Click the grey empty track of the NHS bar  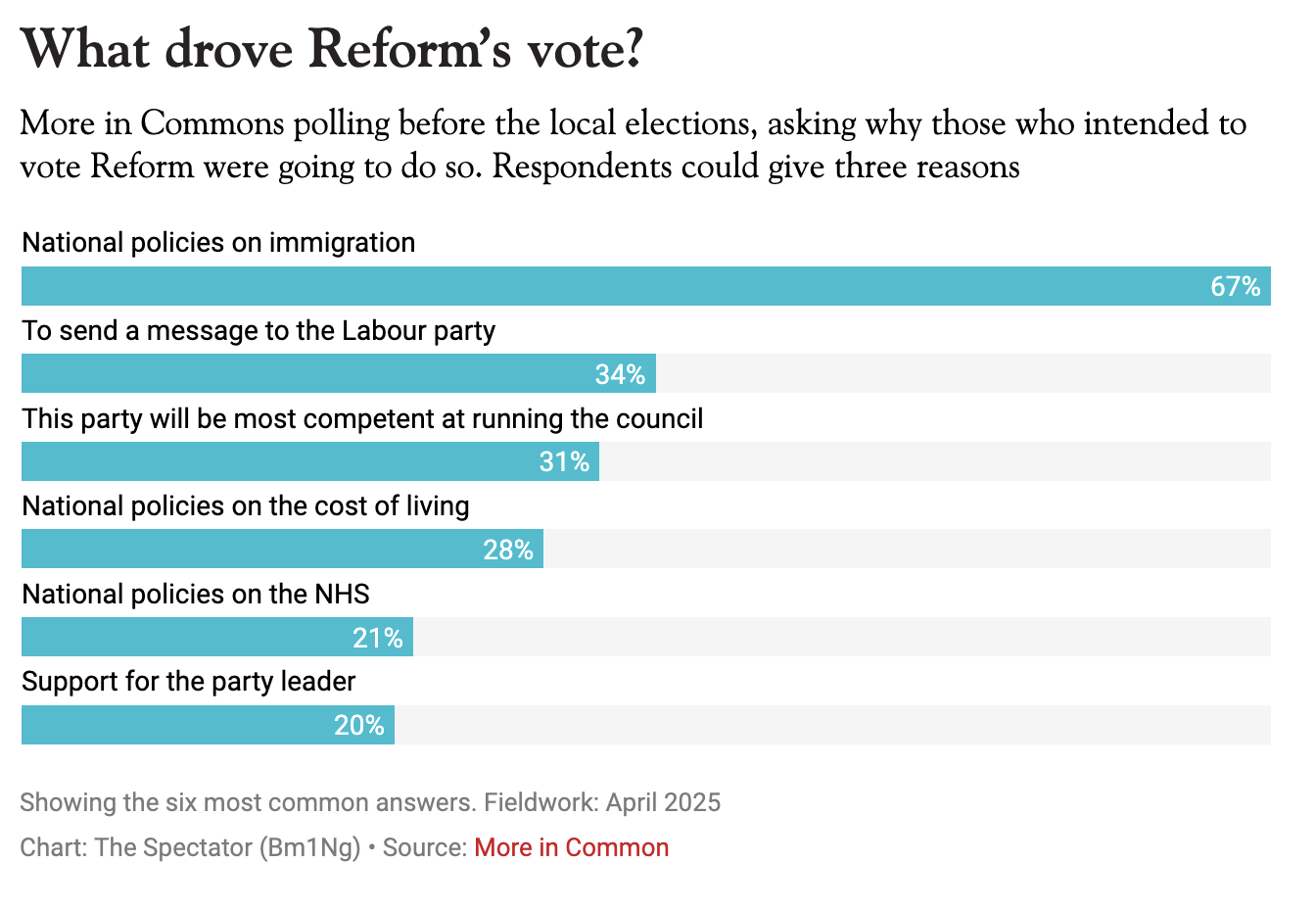point(842,638)
